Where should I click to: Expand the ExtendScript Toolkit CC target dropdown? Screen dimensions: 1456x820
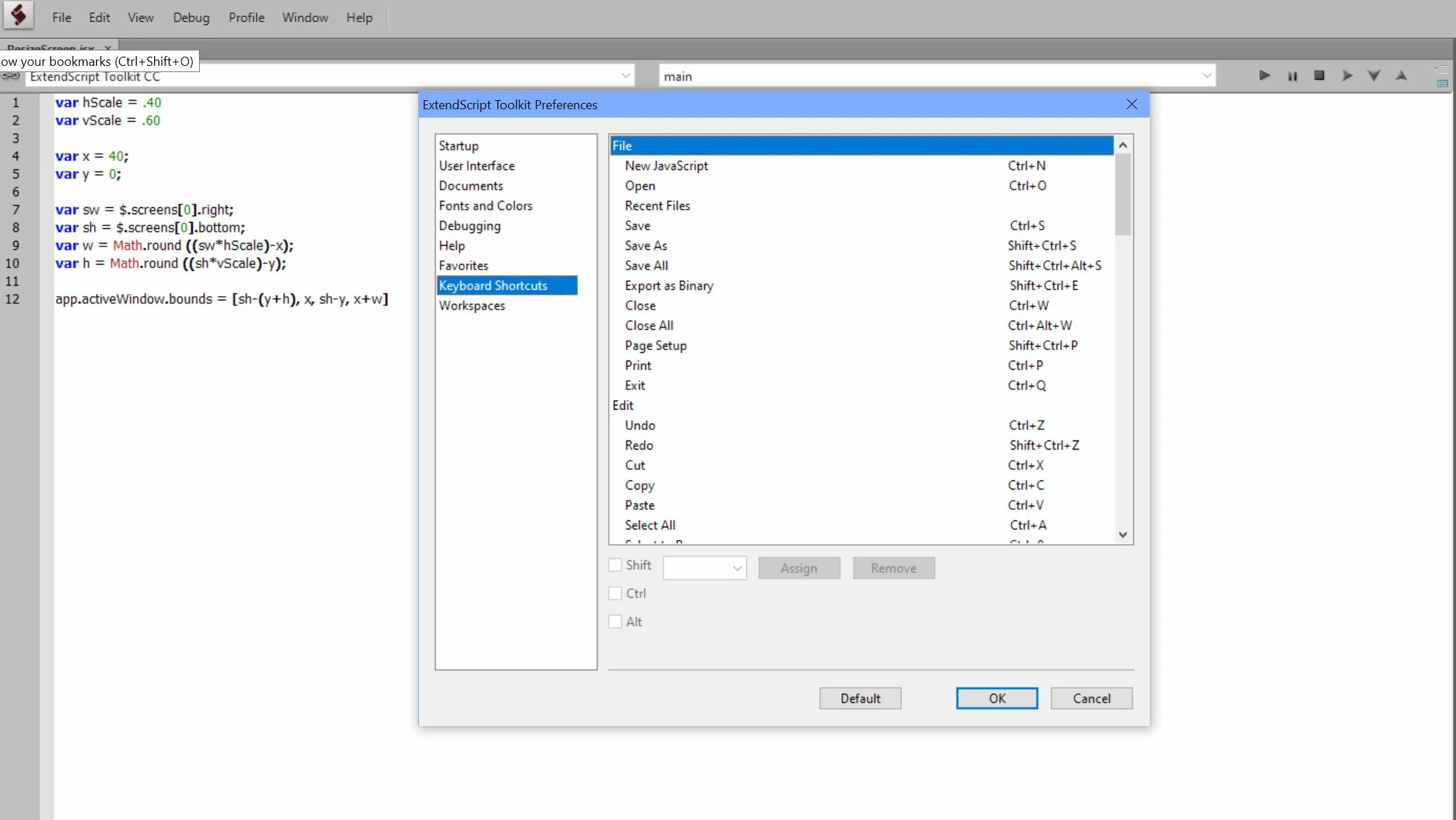(x=626, y=76)
